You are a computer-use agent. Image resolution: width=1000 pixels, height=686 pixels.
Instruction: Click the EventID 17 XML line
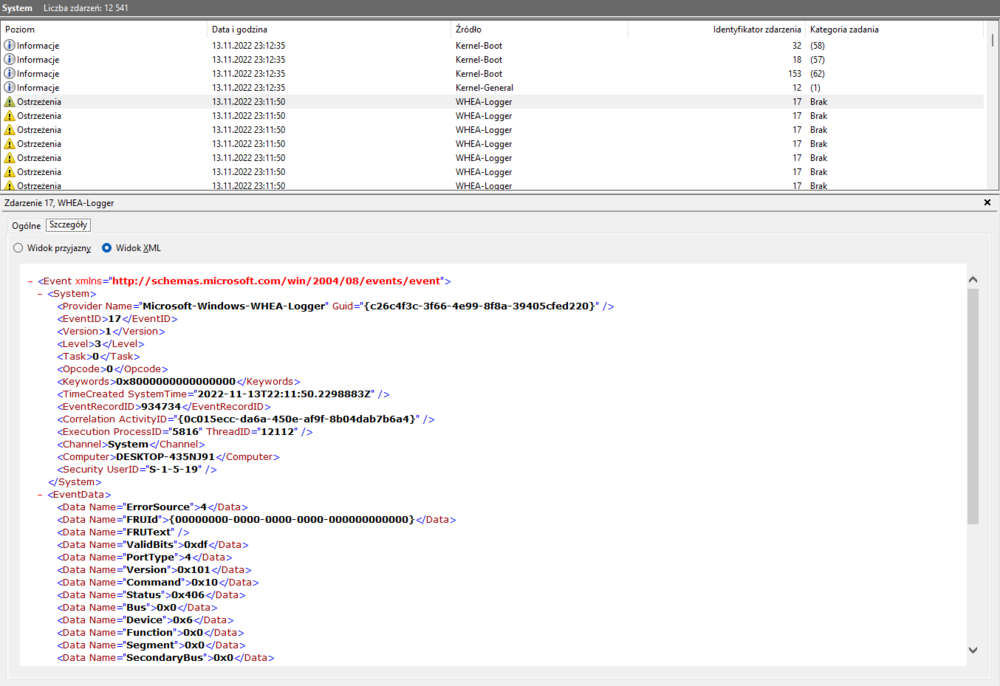117,319
